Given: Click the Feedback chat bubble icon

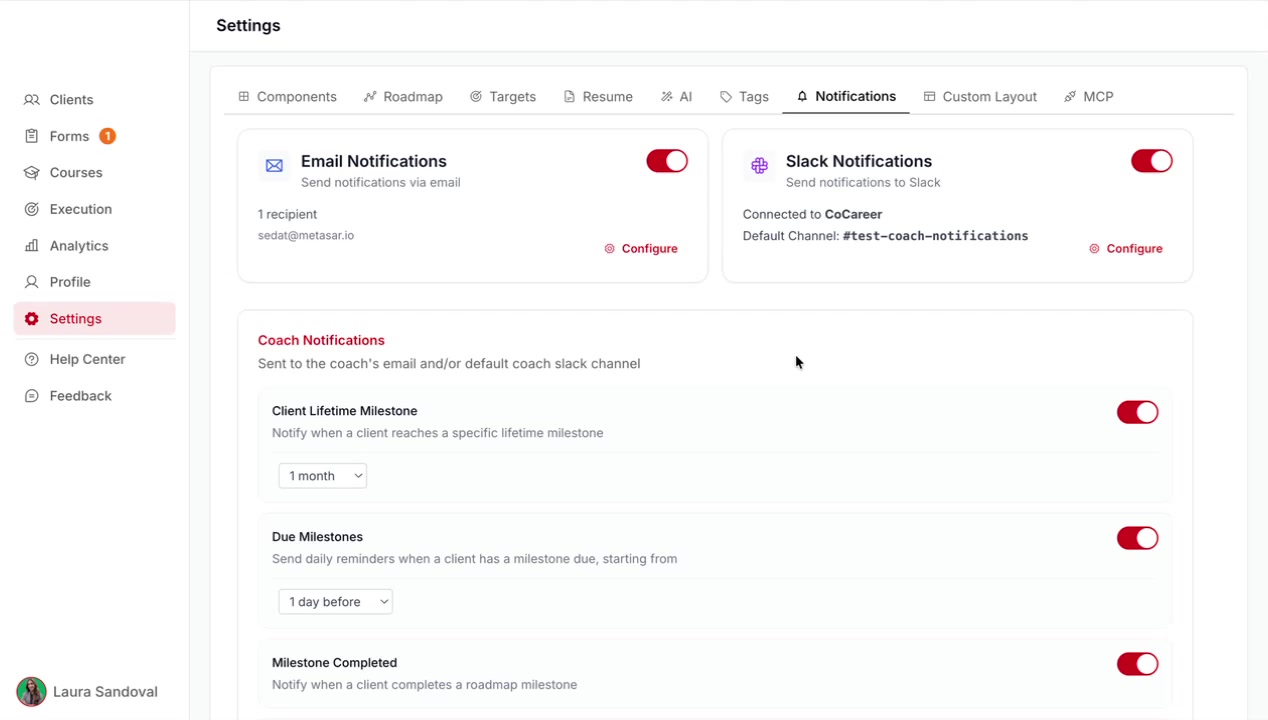Looking at the screenshot, I should pyautogui.click(x=32, y=396).
